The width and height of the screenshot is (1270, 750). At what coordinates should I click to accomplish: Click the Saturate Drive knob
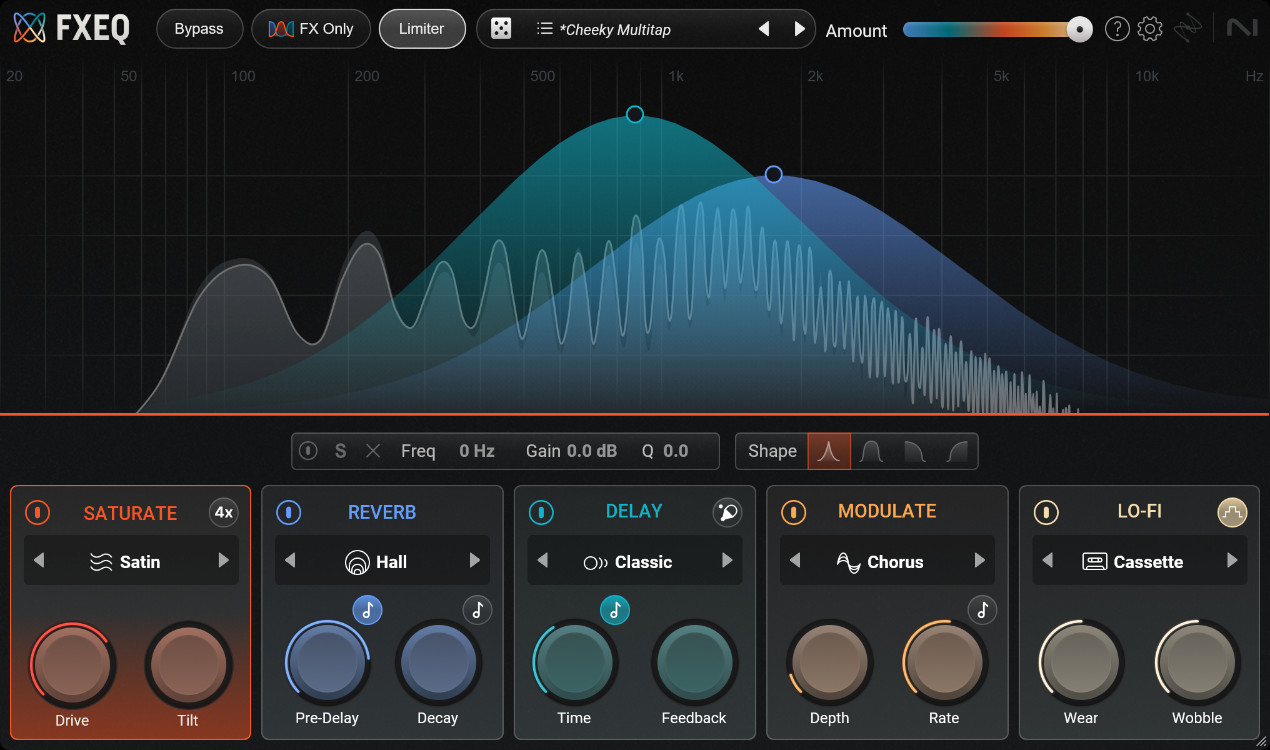tap(73, 664)
